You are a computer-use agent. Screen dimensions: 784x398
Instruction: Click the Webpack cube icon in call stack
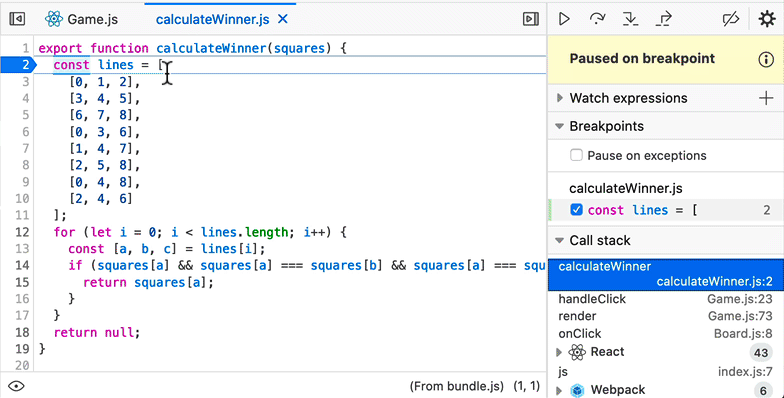point(577,390)
